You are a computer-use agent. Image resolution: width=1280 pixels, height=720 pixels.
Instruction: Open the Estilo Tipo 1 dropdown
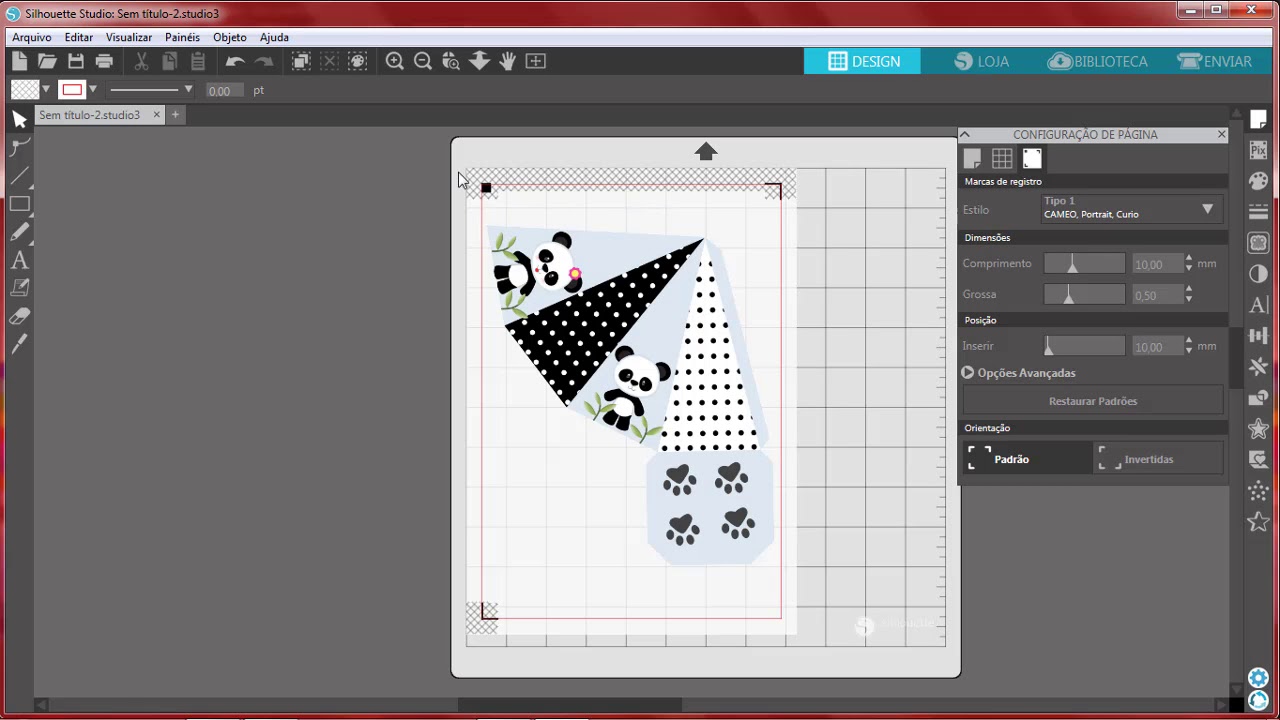point(1131,208)
